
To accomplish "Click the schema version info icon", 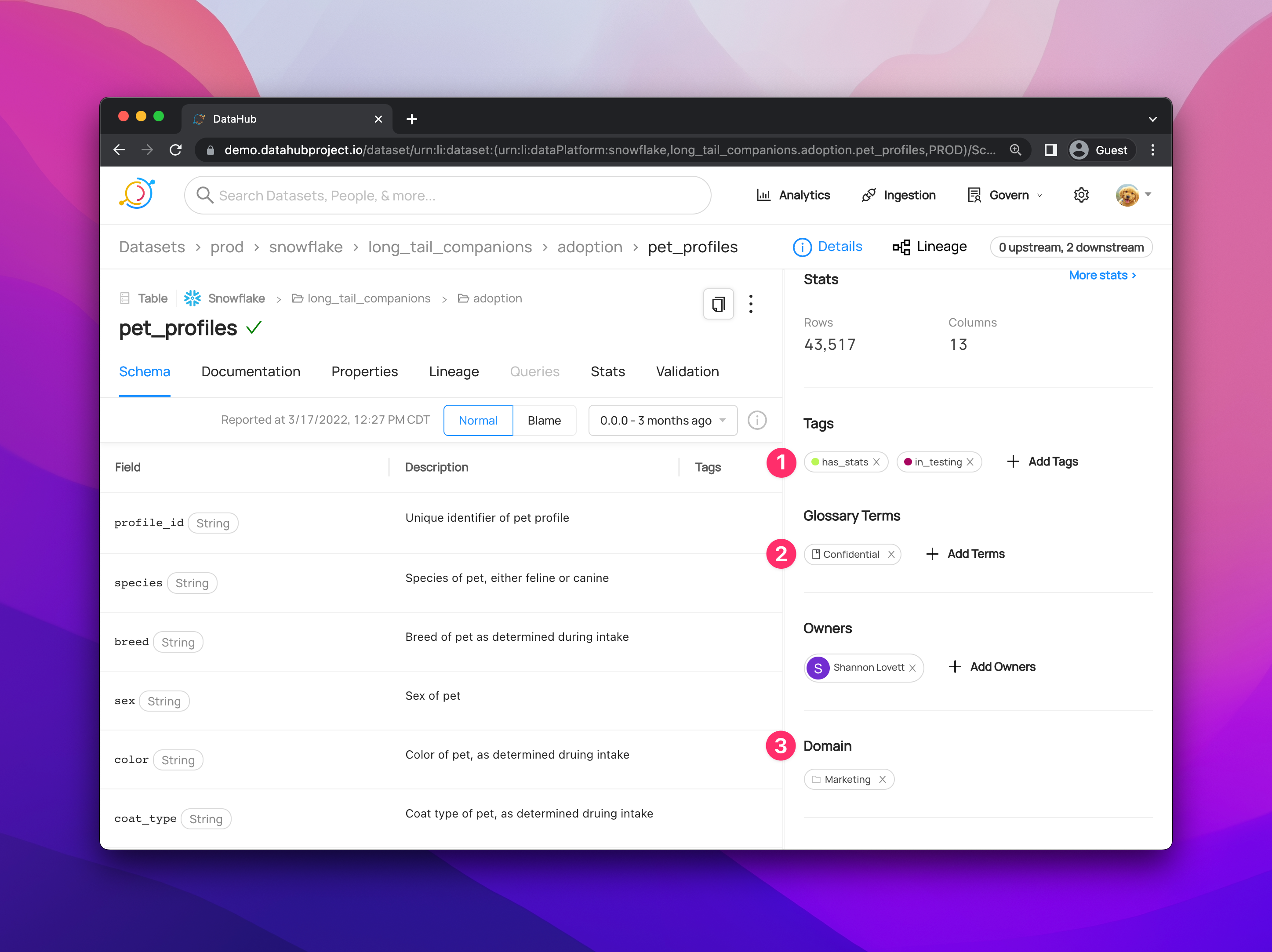I will pos(757,420).
